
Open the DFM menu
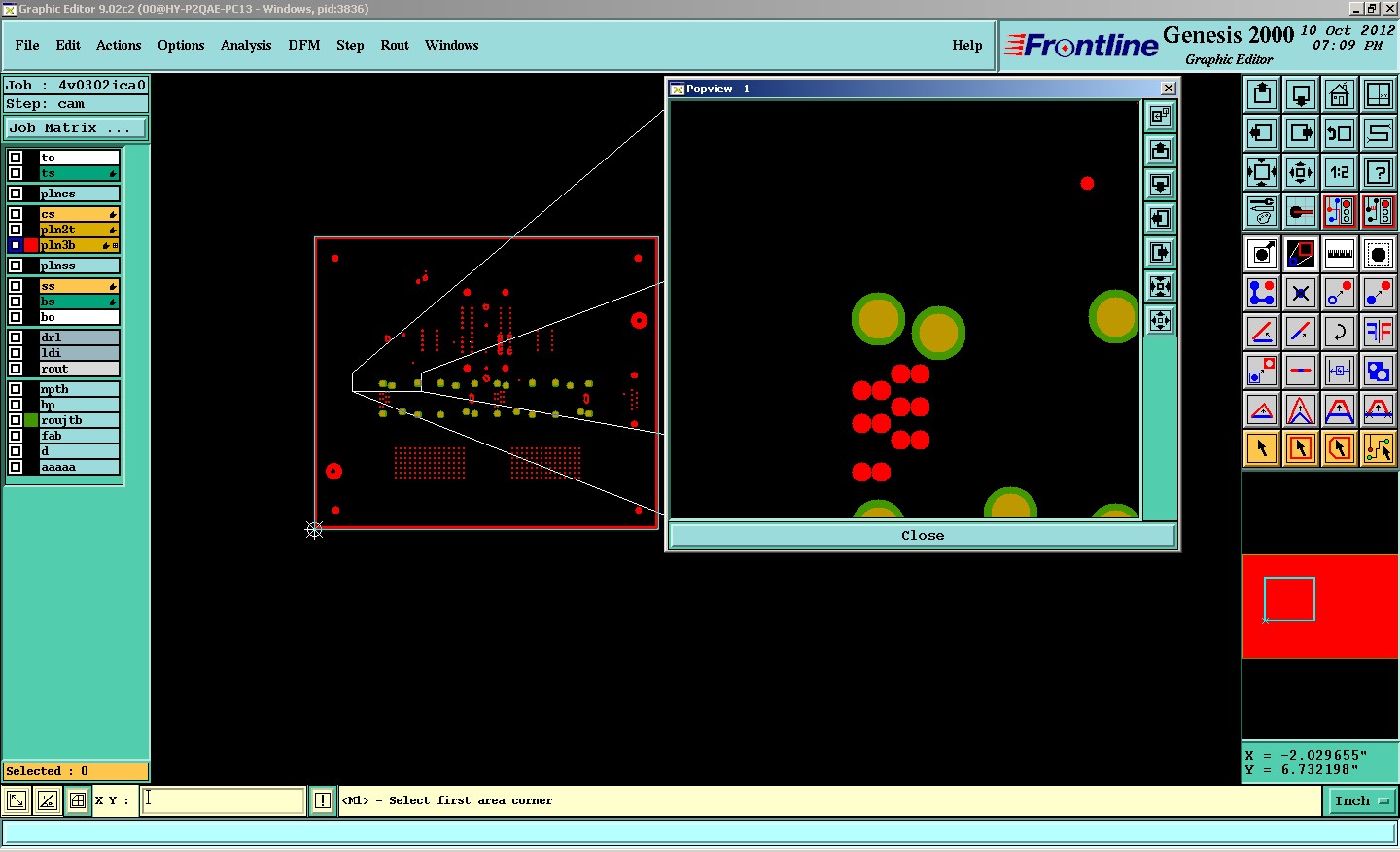[304, 45]
